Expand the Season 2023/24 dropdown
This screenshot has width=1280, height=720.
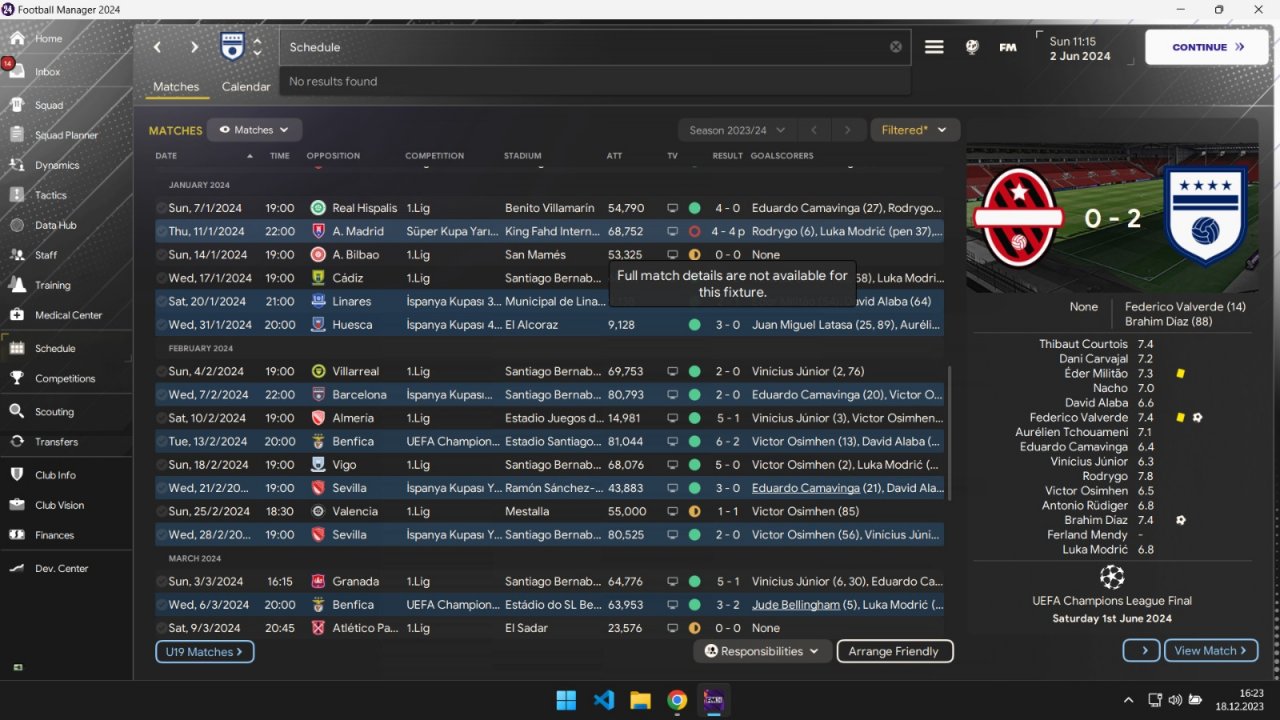[737, 130]
